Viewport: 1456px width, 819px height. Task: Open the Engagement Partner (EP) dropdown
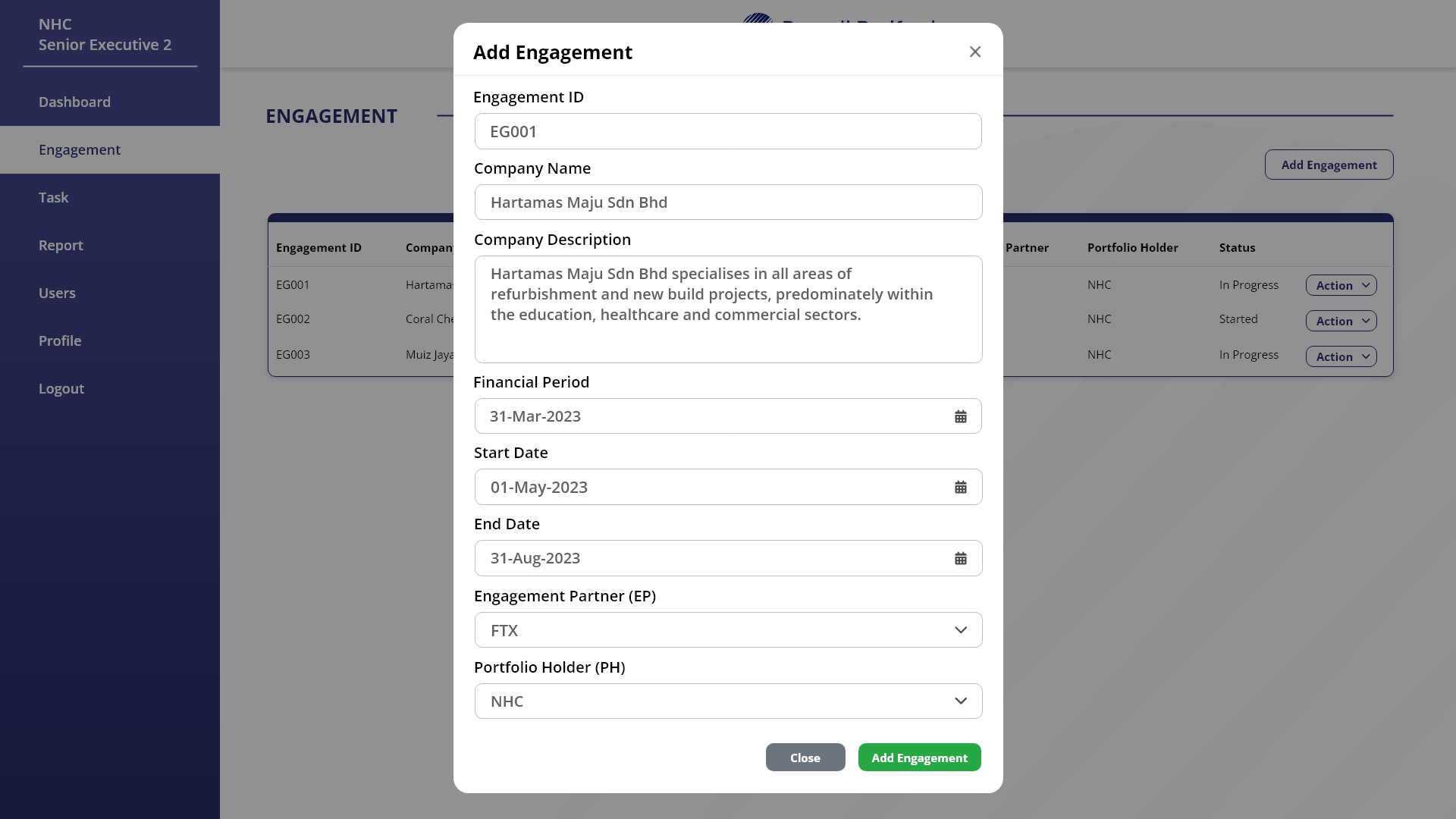pos(960,629)
